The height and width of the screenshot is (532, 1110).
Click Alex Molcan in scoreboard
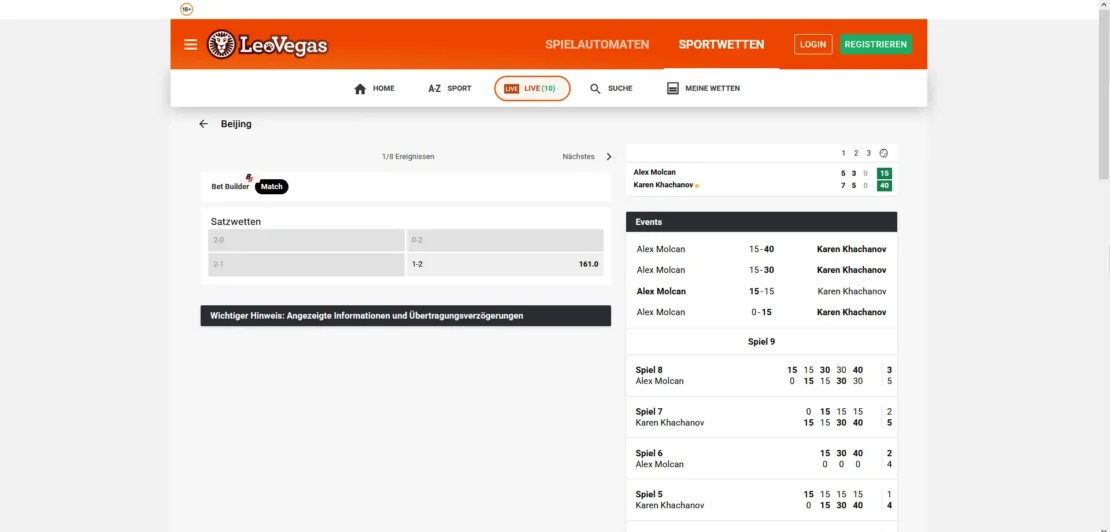coord(654,172)
